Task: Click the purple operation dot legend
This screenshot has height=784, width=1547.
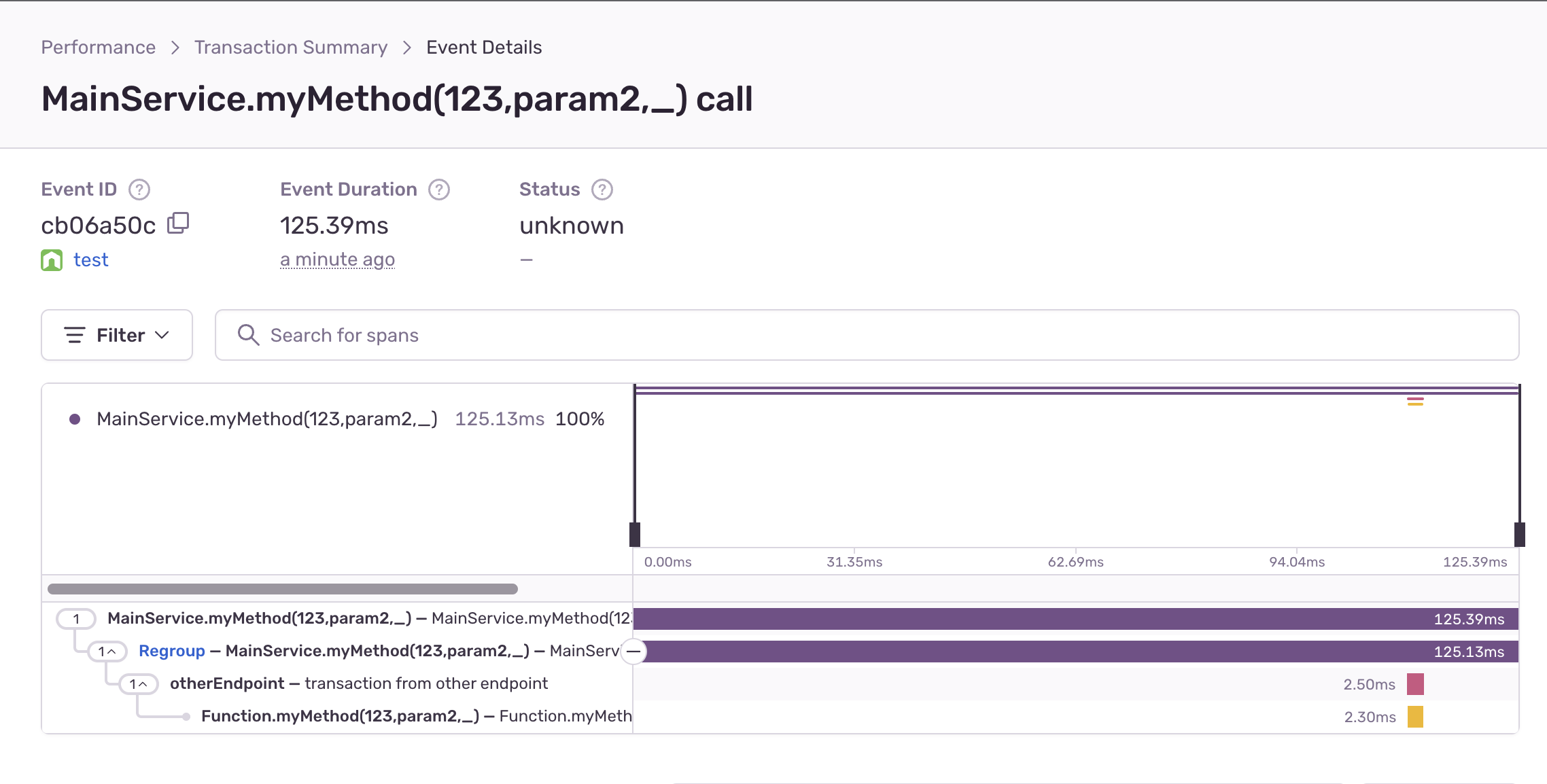Action: click(x=75, y=419)
